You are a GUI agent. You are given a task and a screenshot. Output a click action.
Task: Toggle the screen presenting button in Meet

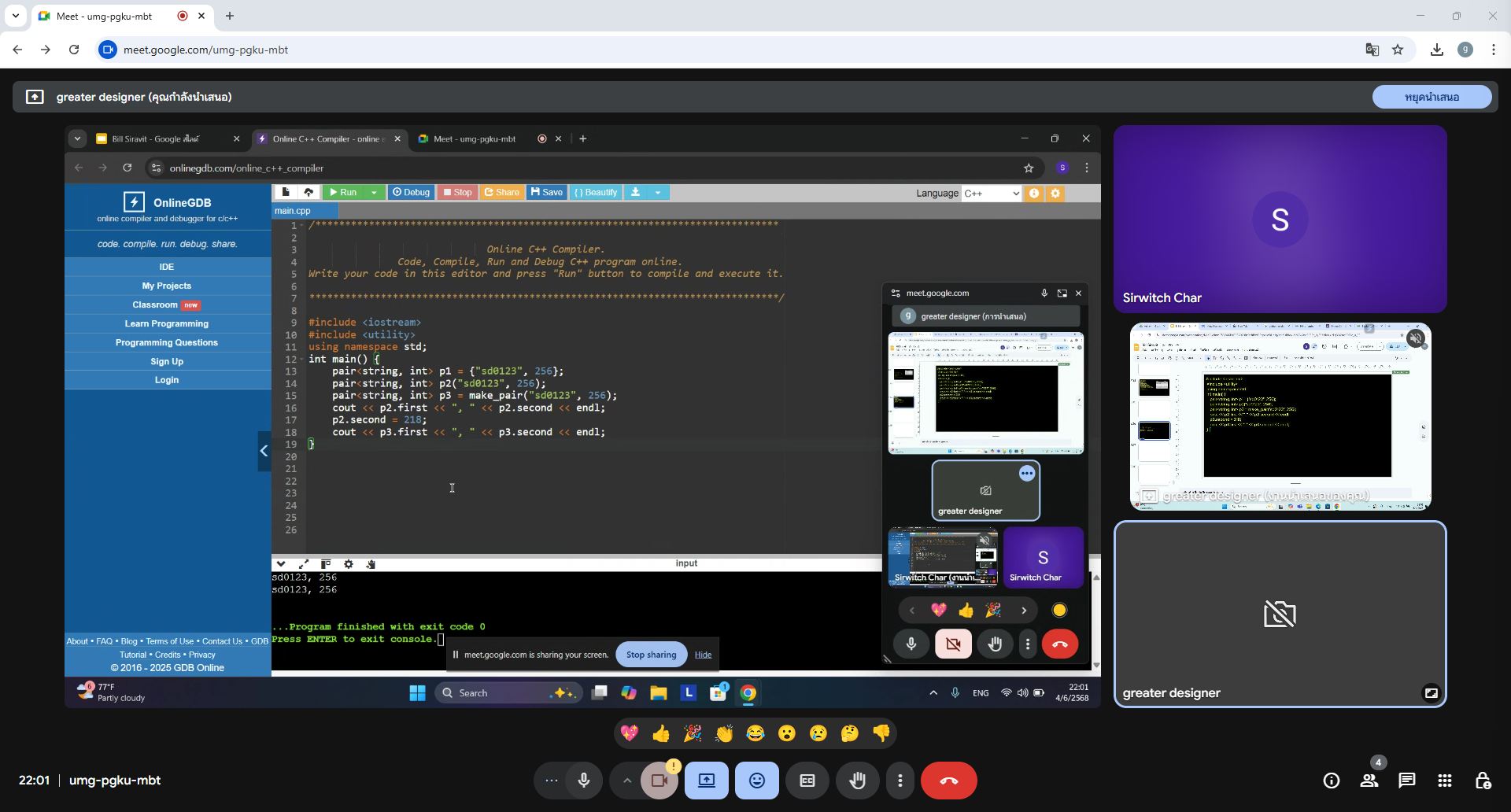point(707,781)
